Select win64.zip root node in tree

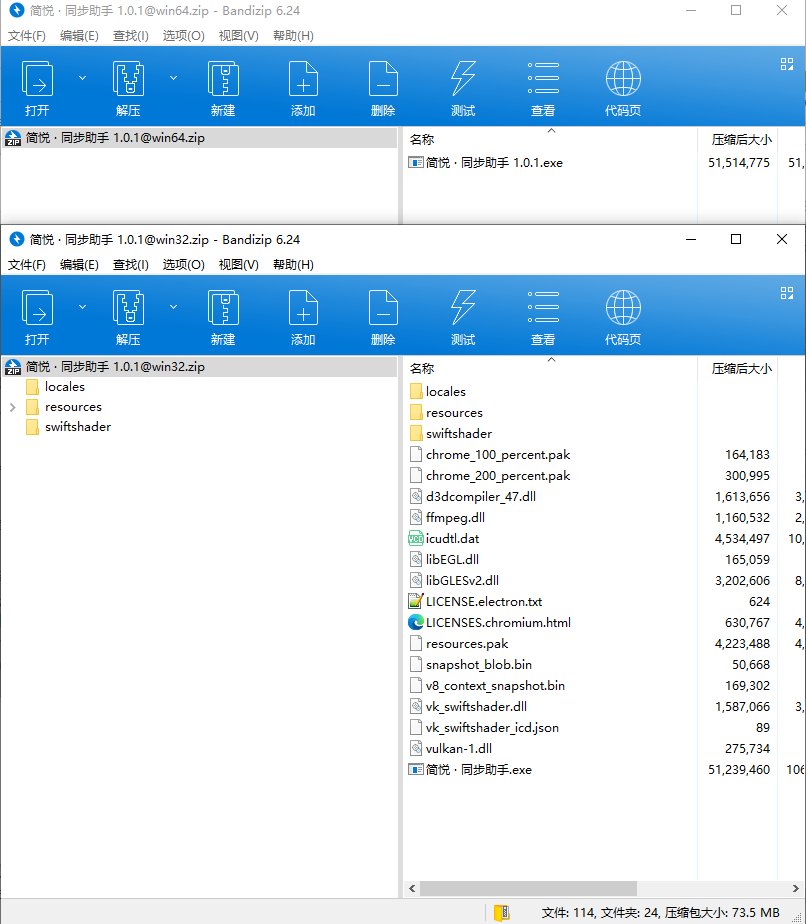(x=199, y=138)
